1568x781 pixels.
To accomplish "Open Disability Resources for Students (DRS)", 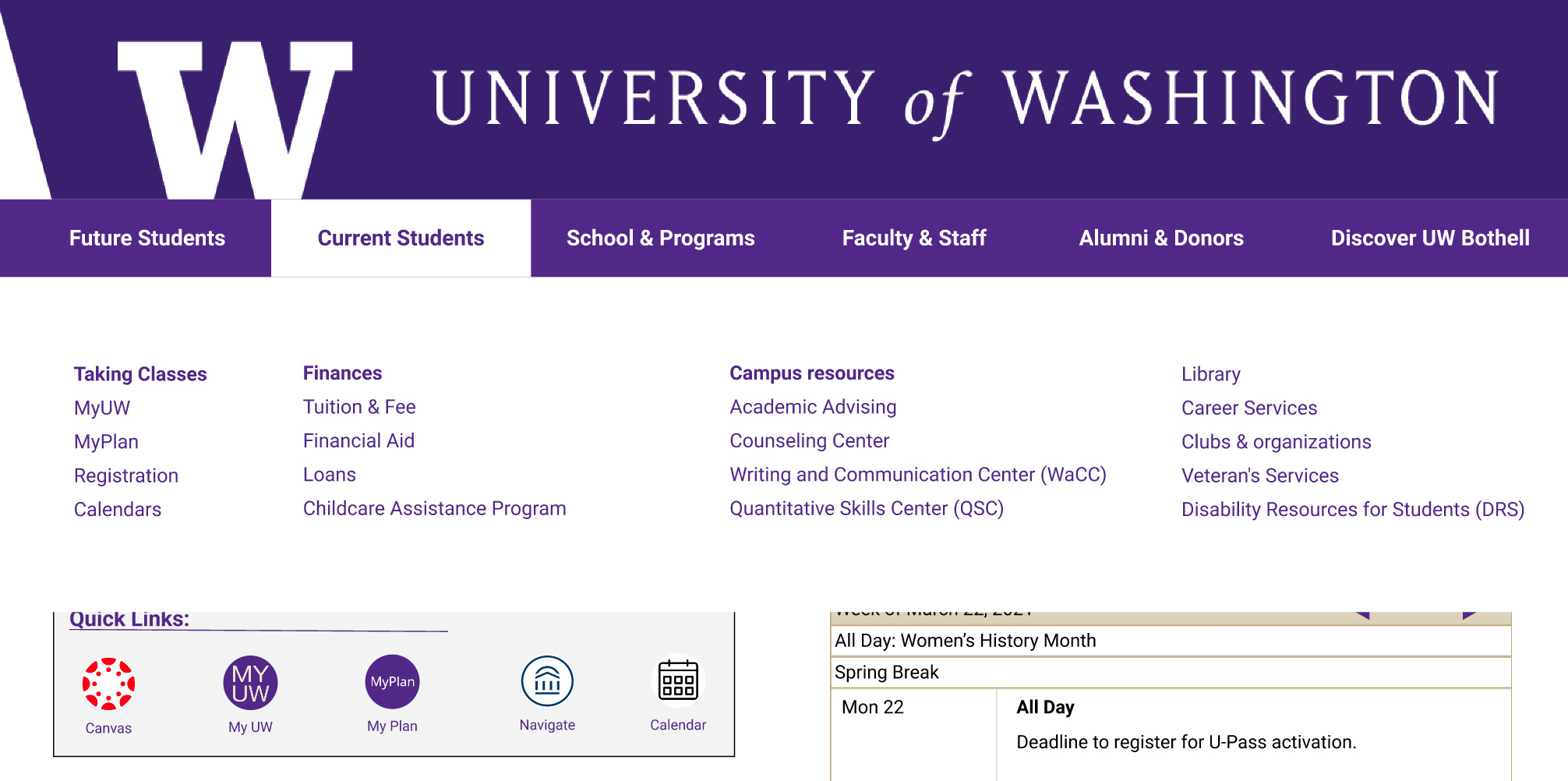I will coord(1352,510).
